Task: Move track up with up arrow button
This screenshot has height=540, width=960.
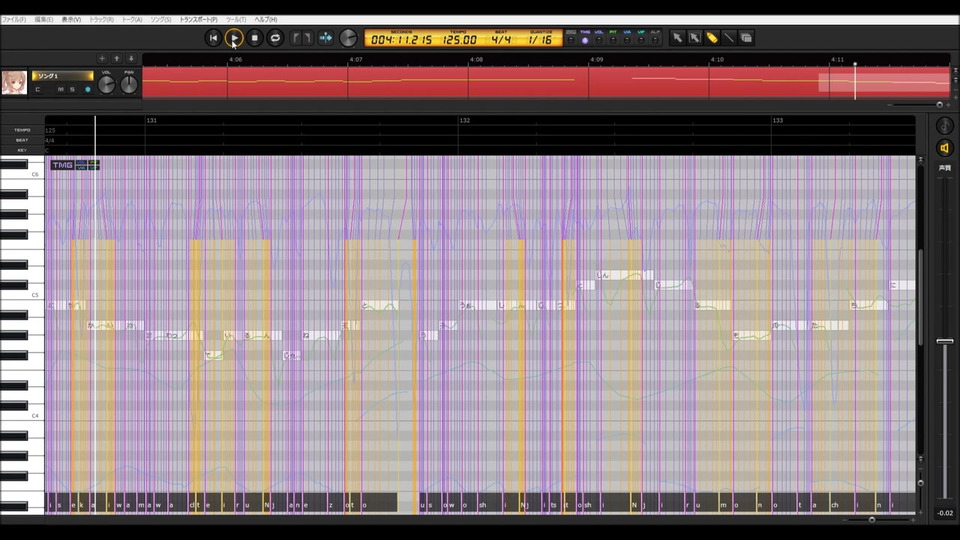Action: (116, 59)
